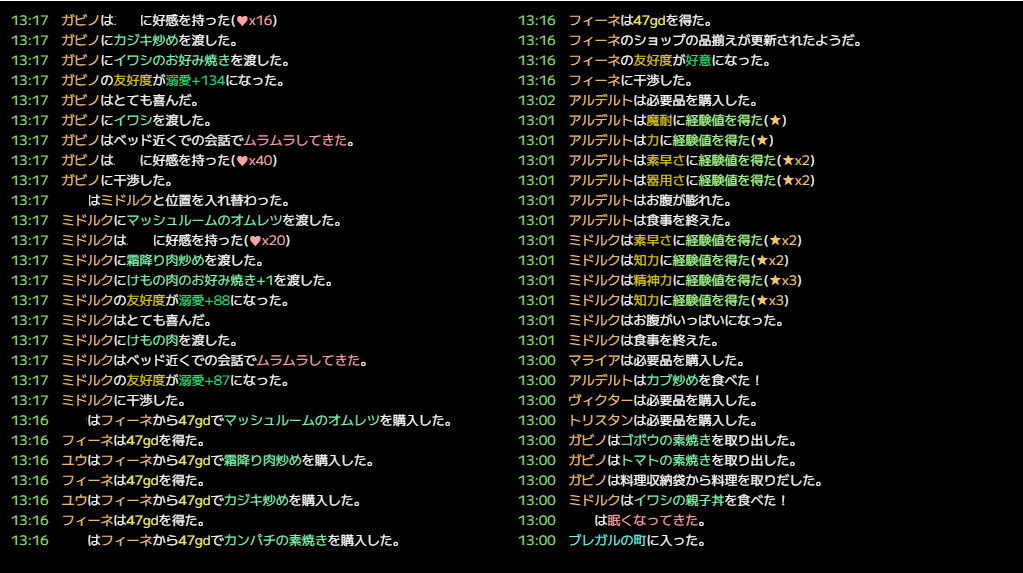
Task: Select the 13:02 timestamp entry
Action: 536,100
